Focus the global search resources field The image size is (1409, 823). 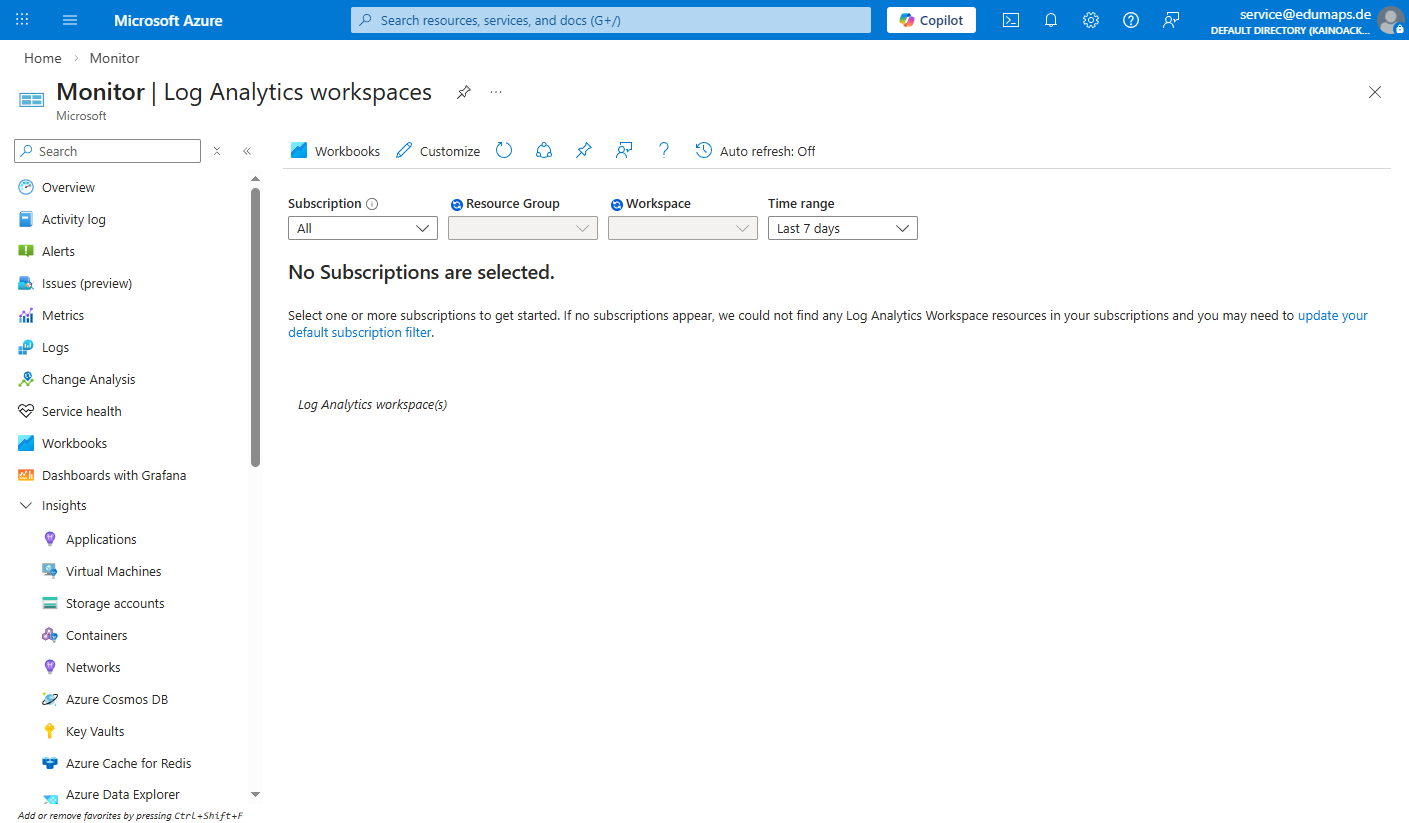pyautogui.click(x=611, y=20)
